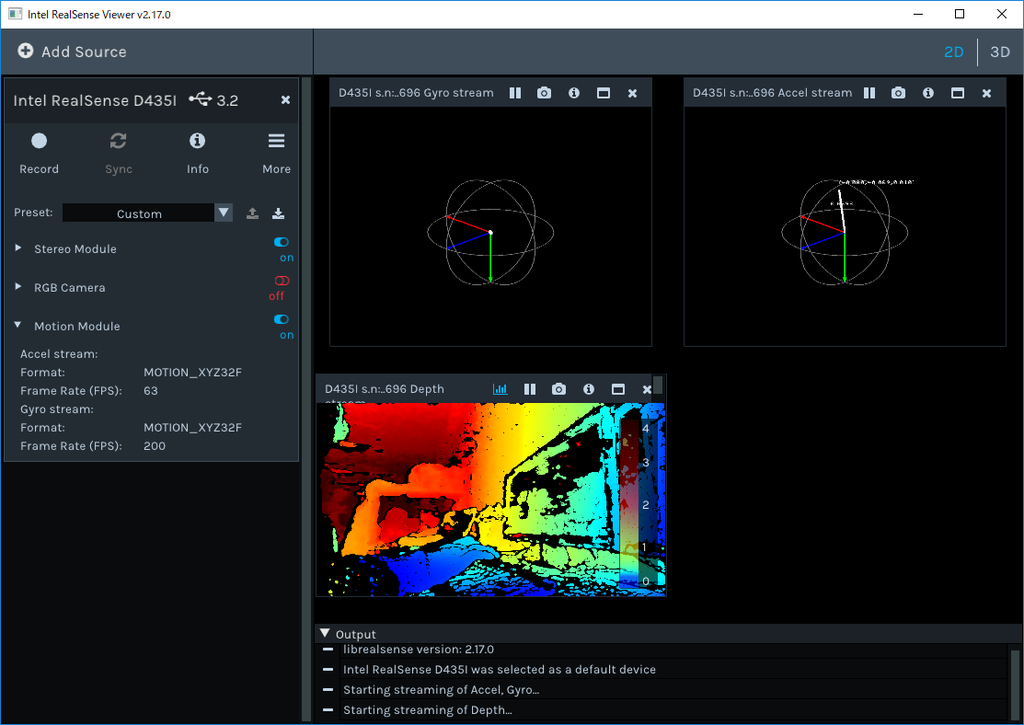This screenshot has height=725, width=1024.
Task: Pause the Gyro stream
Action: point(515,93)
